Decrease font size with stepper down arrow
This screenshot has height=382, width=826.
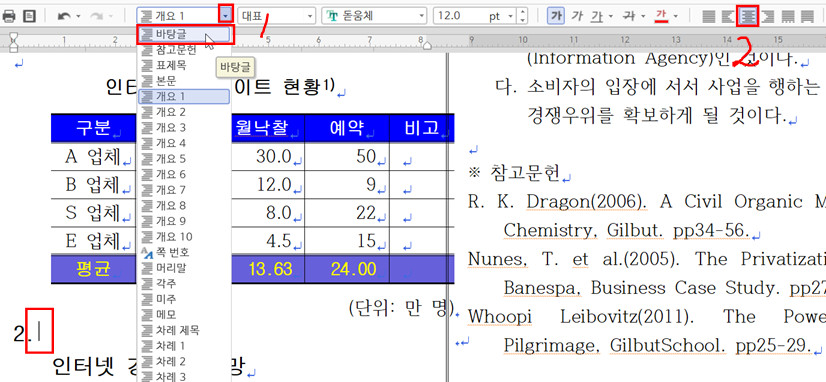coord(522,20)
